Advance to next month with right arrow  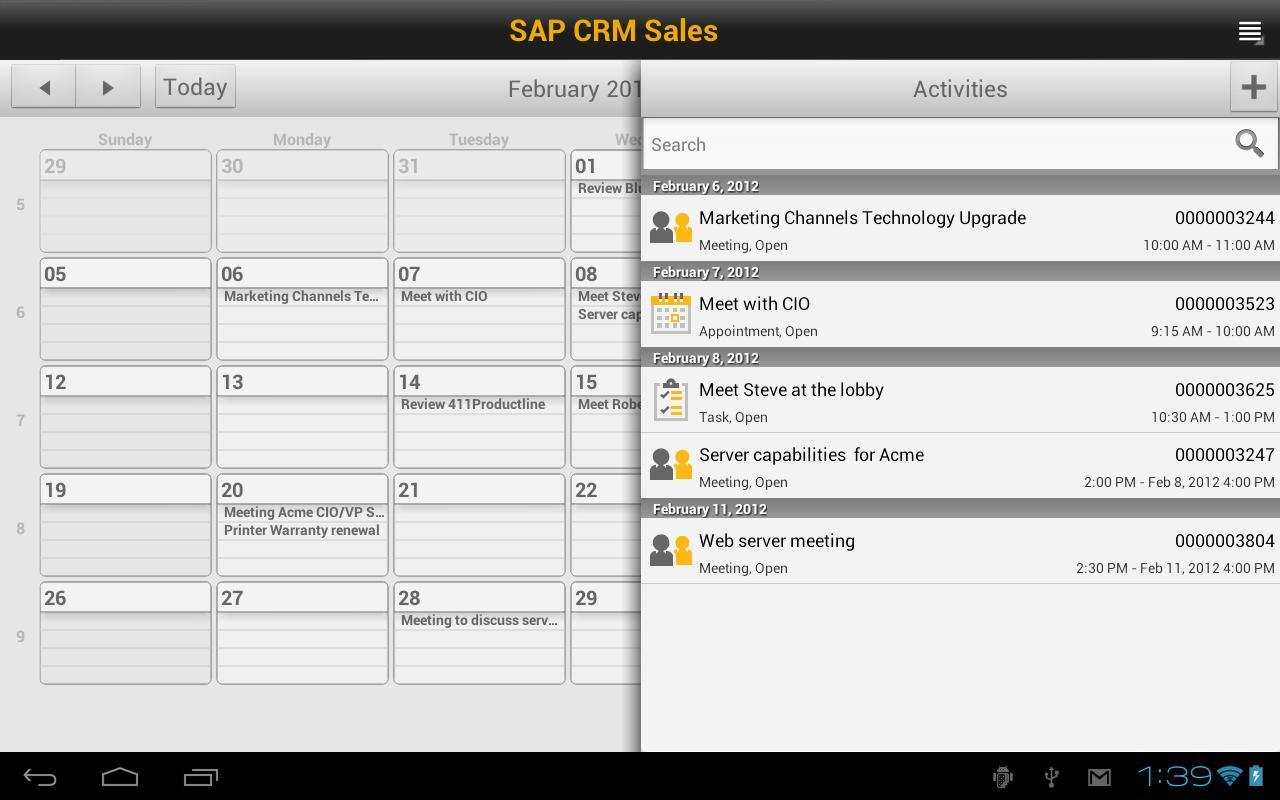(x=108, y=87)
